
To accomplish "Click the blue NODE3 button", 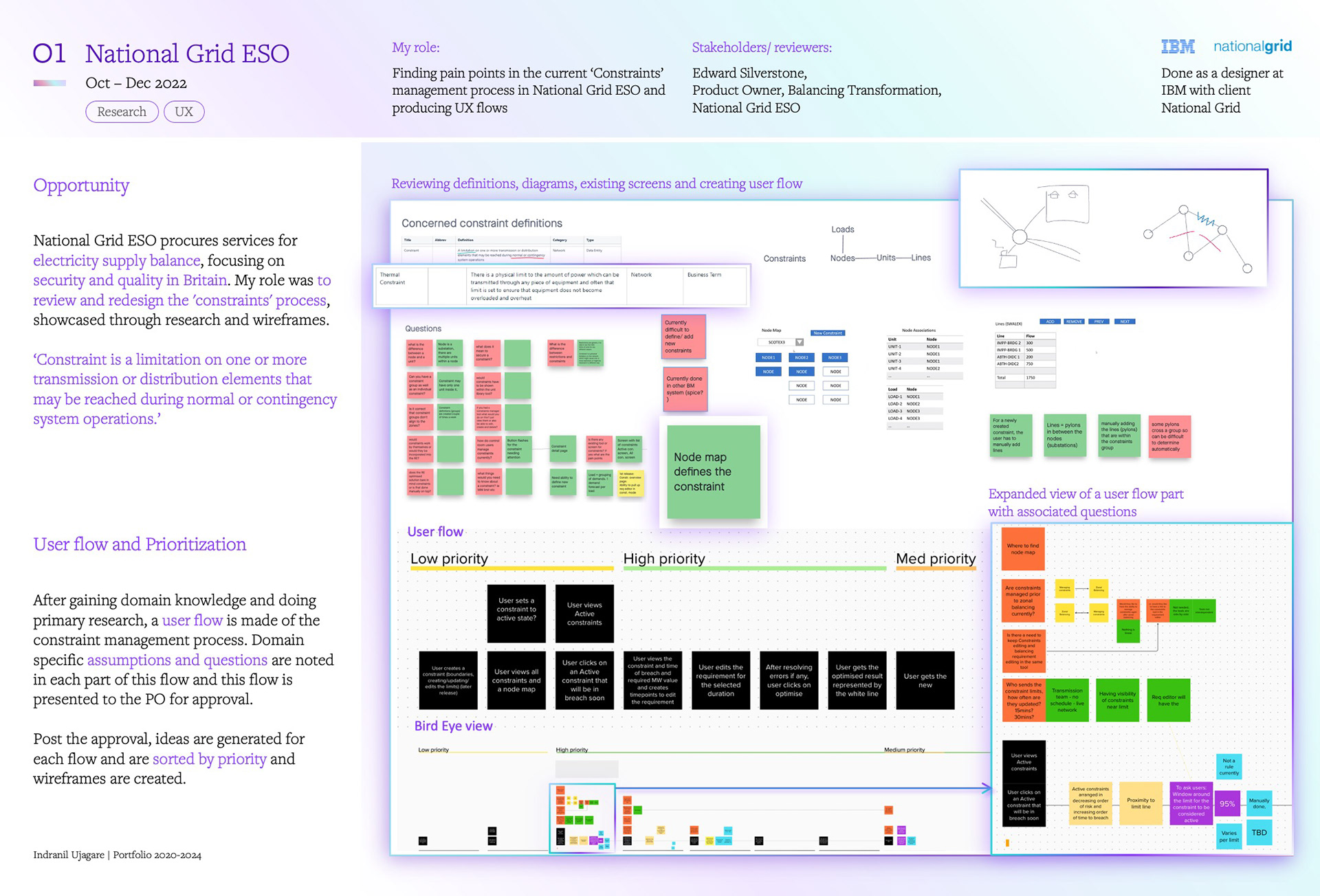I will [835, 357].
